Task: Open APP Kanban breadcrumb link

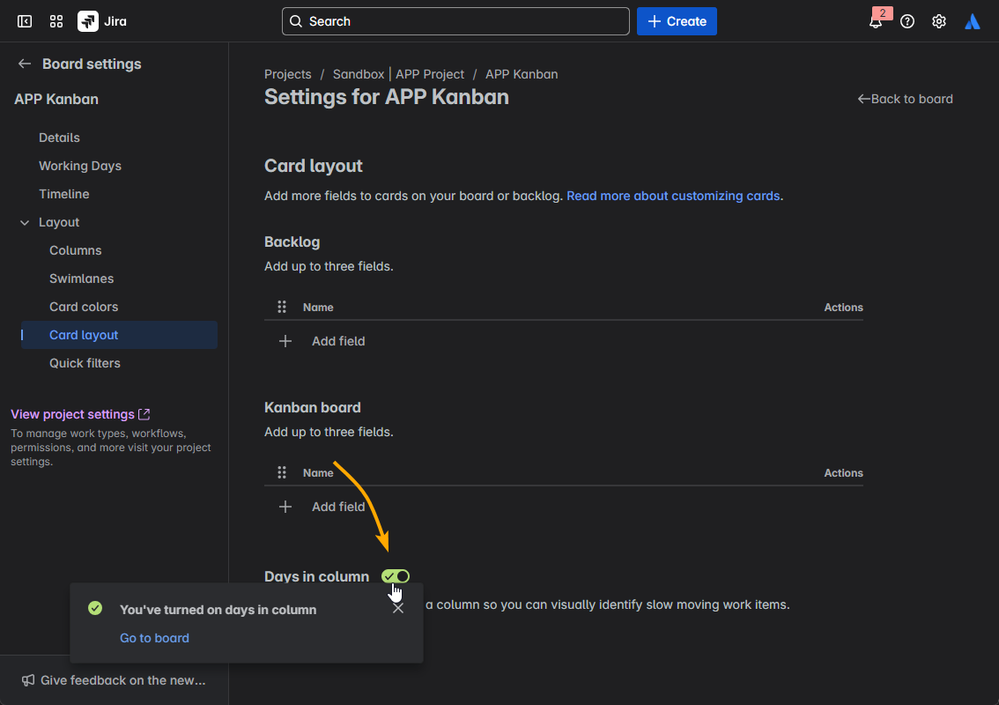Action: click(x=521, y=74)
